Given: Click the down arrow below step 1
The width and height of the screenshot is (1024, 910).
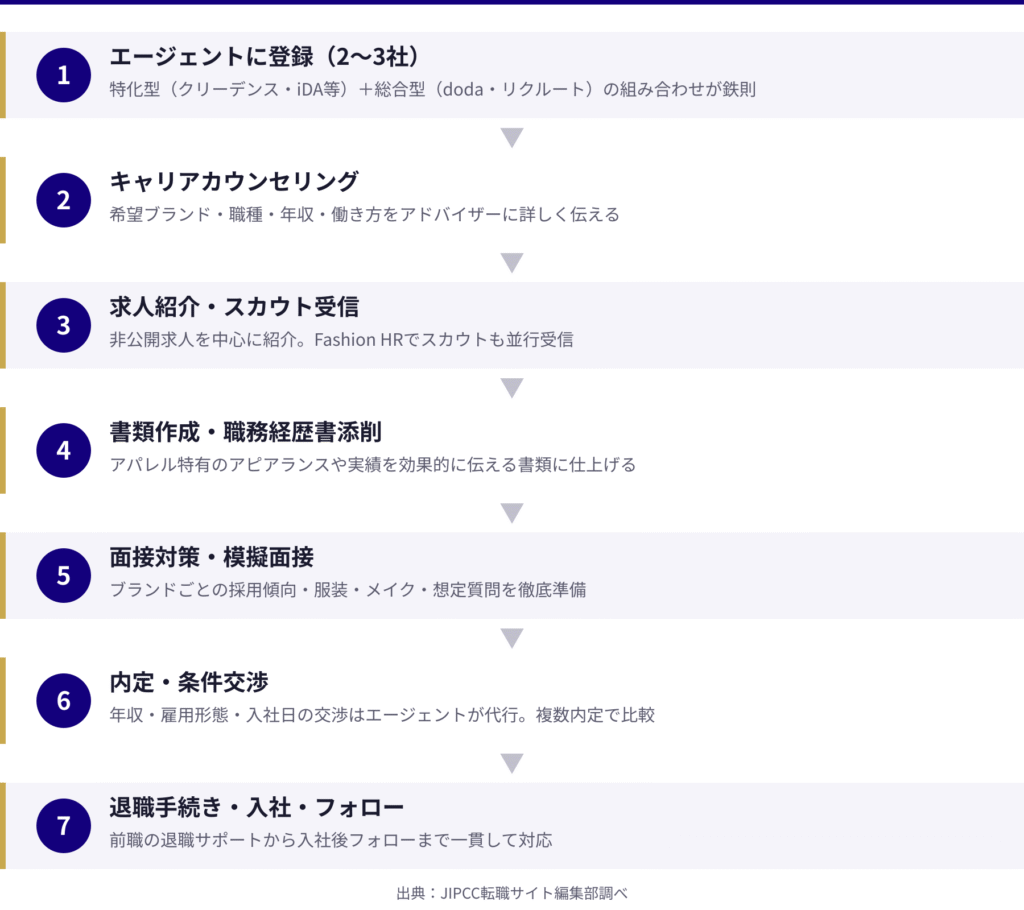Looking at the screenshot, I should [512, 138].
